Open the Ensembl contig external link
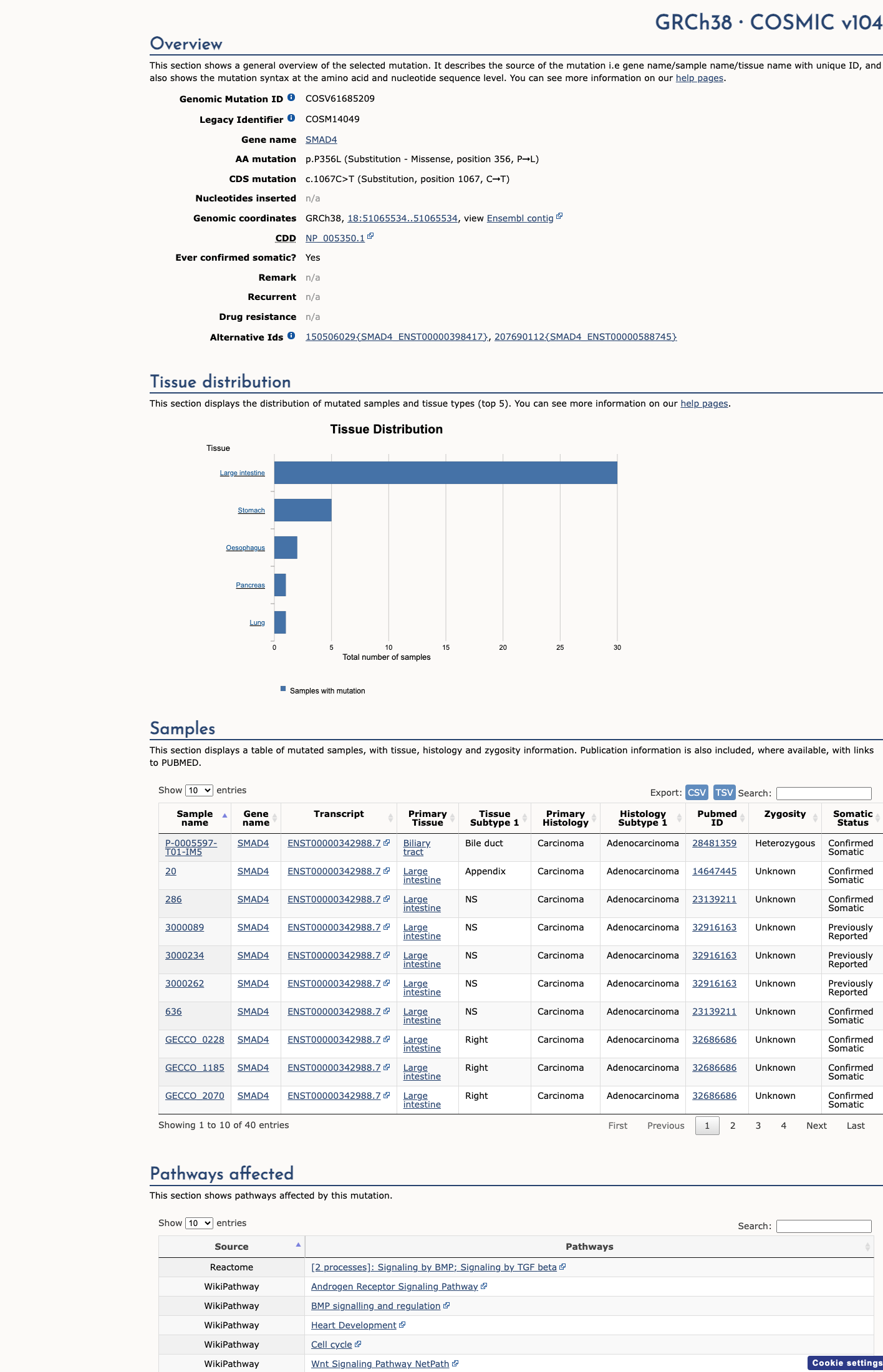This screenshot has height=1372, width=883. click(520, 218)
